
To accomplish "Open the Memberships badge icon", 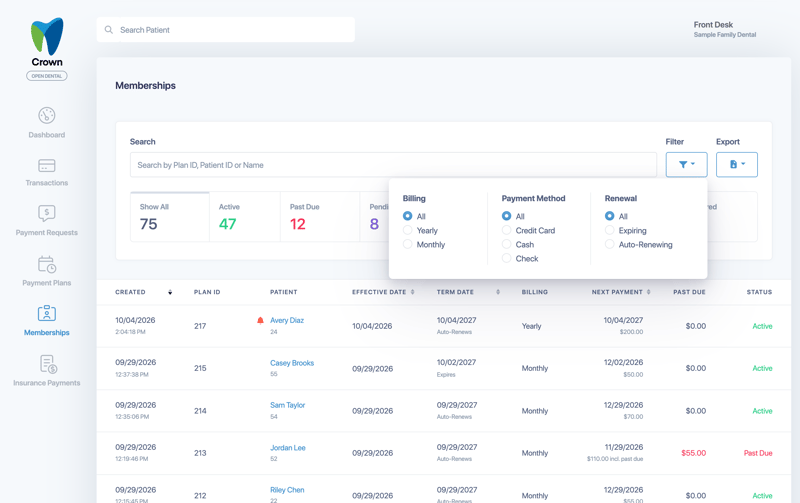I will pyautogui.click(x=46, y=313).
